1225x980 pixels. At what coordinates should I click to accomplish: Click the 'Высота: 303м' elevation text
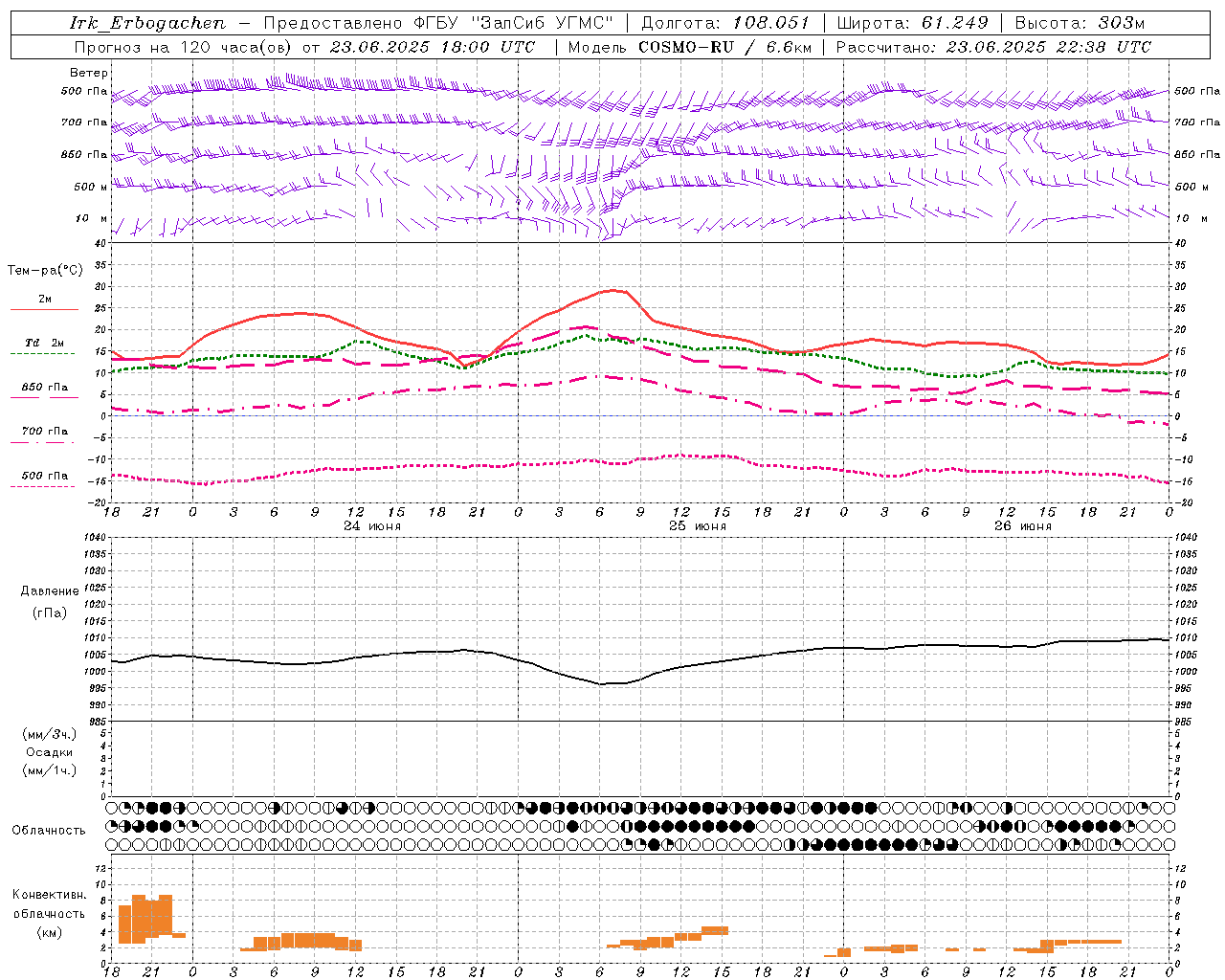(x=1080, y=23)
